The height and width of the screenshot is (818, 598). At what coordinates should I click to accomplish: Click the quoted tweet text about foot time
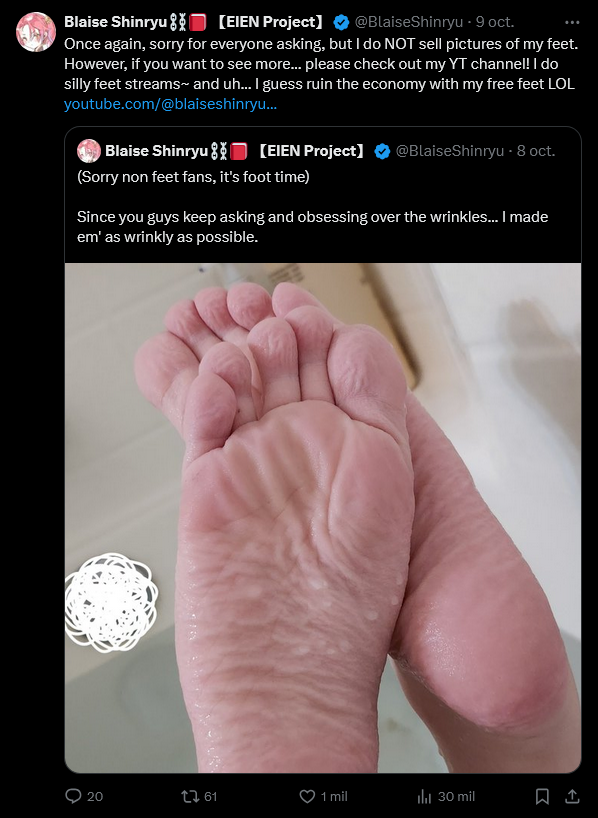click(193, 177)
